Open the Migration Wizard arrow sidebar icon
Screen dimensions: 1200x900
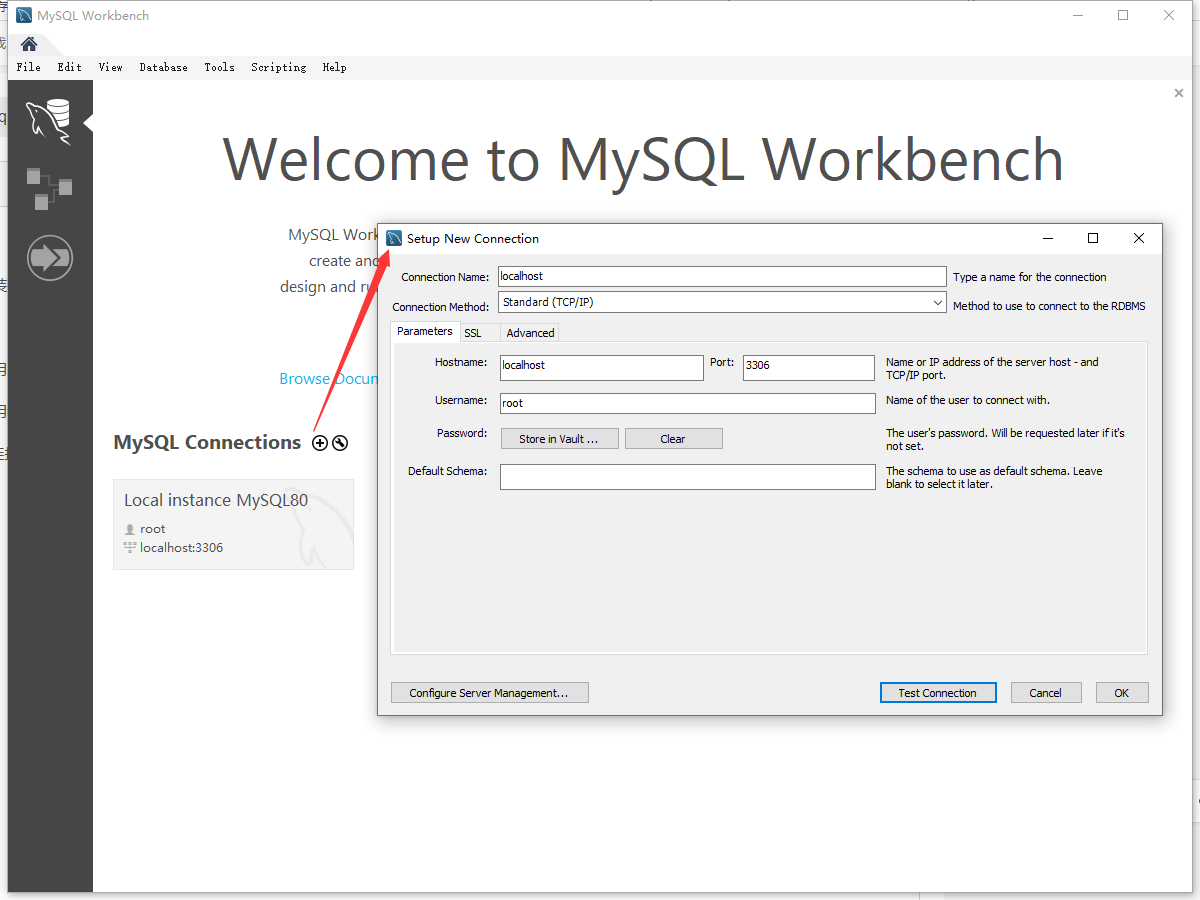(x=49, y=257)
